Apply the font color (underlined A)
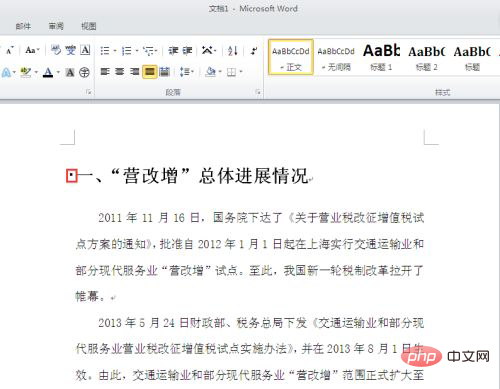 point(48,72)
